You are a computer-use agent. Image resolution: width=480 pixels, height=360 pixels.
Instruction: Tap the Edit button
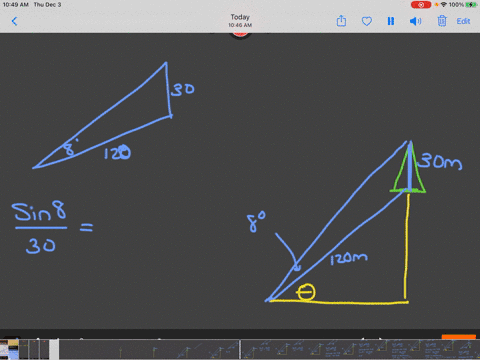[463, 21]
